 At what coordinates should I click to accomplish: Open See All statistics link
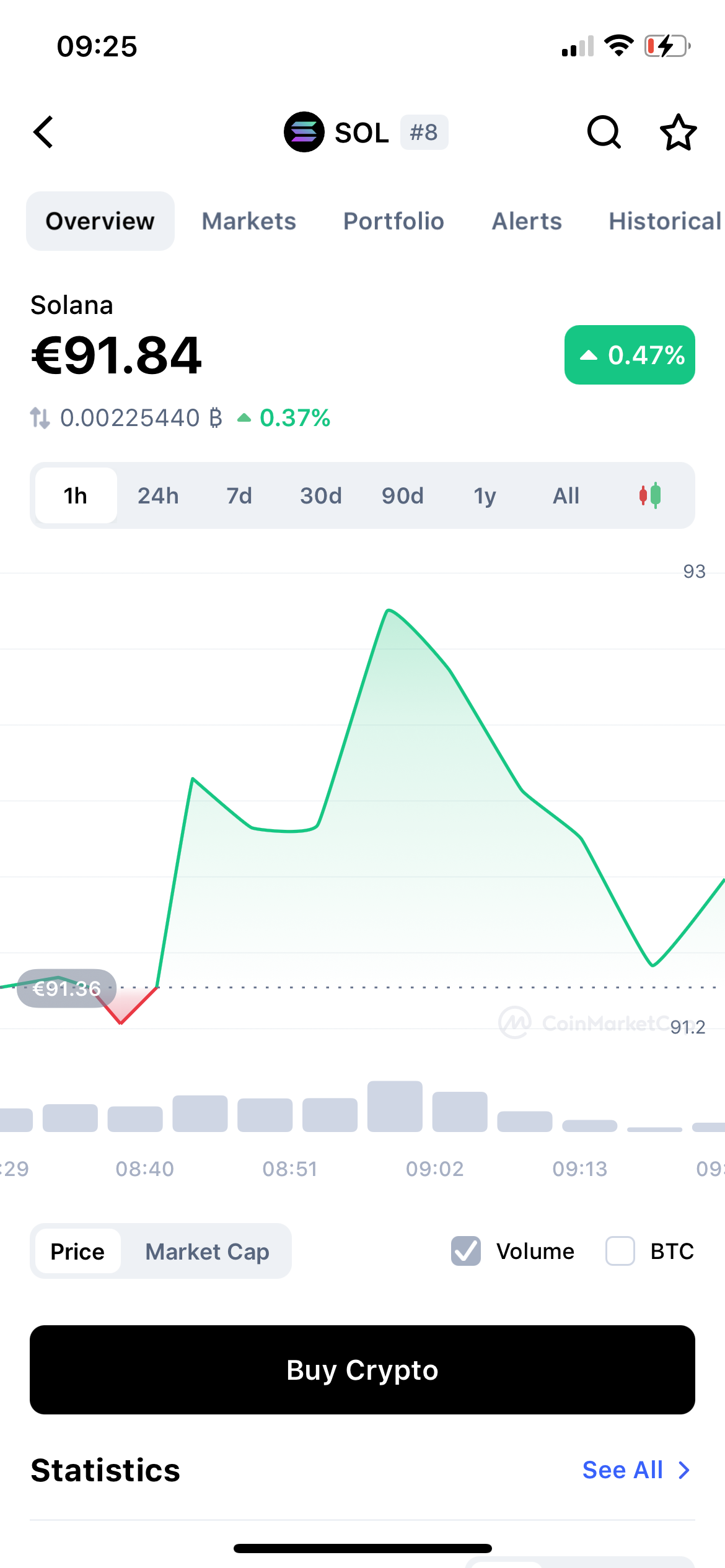623,1470
